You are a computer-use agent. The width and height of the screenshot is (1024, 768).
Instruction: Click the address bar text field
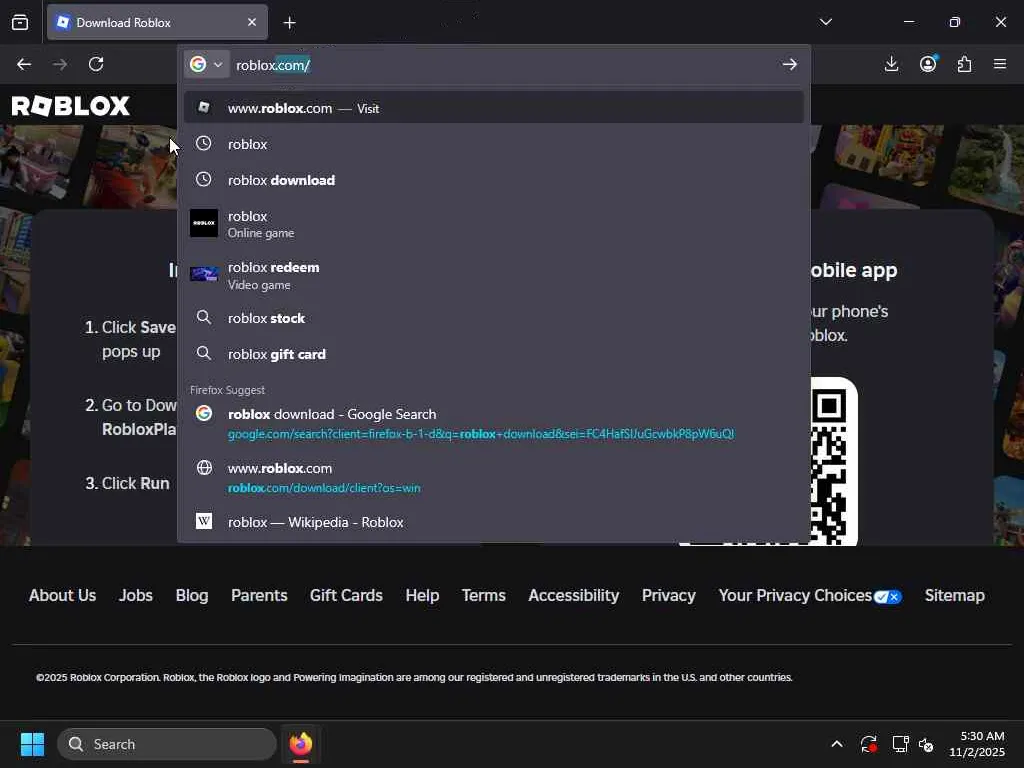coord(503,65)
